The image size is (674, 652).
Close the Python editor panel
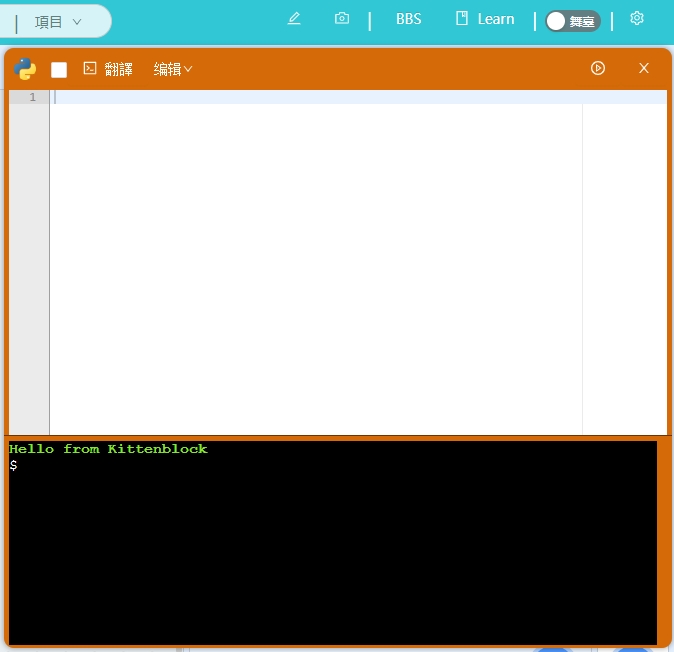(644, 68)
